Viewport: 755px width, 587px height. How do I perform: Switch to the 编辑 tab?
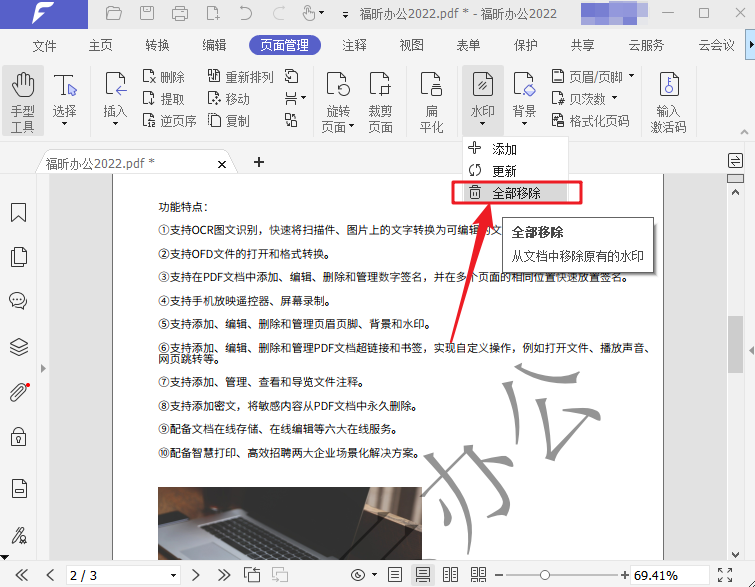coord(214,46)
